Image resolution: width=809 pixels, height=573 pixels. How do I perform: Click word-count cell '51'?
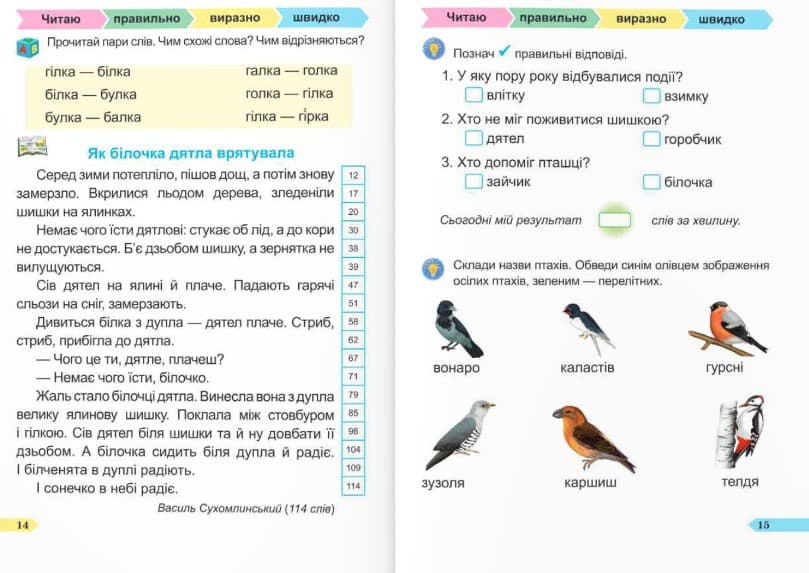coord(353,303)
